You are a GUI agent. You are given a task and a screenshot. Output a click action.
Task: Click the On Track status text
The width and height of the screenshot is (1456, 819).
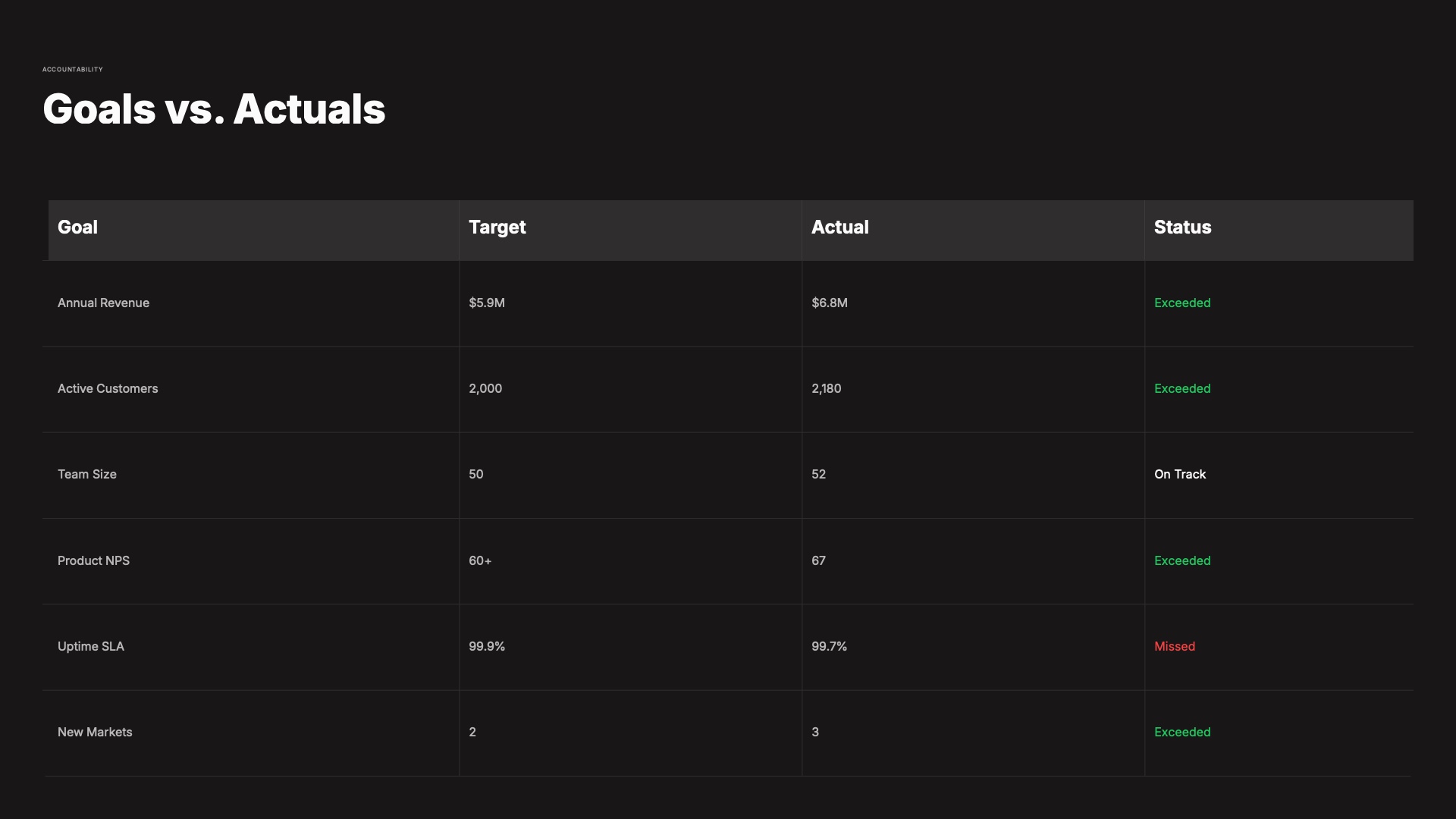(1180, 475)
